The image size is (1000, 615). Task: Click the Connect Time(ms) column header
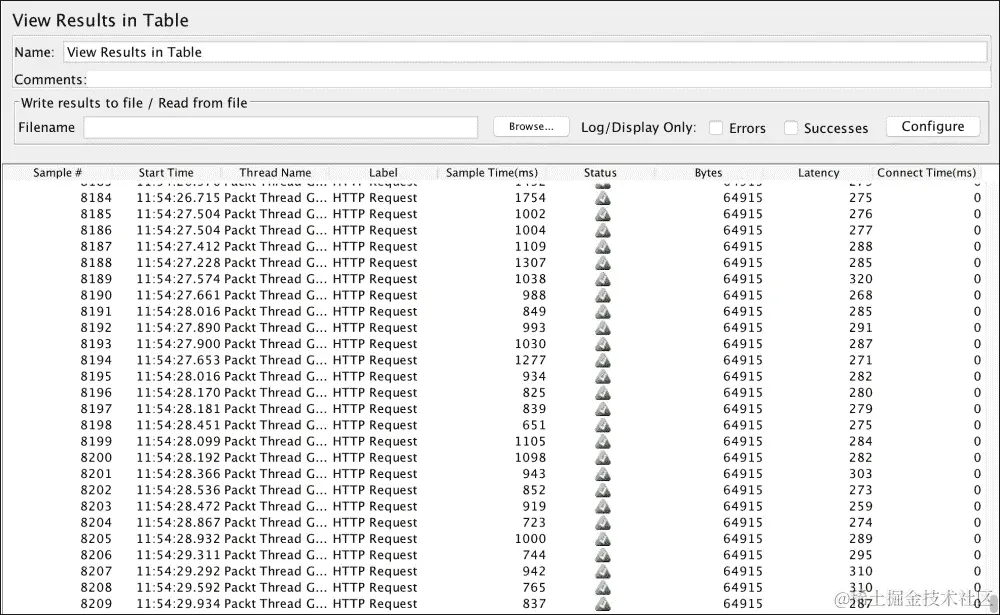pos(926,172)
